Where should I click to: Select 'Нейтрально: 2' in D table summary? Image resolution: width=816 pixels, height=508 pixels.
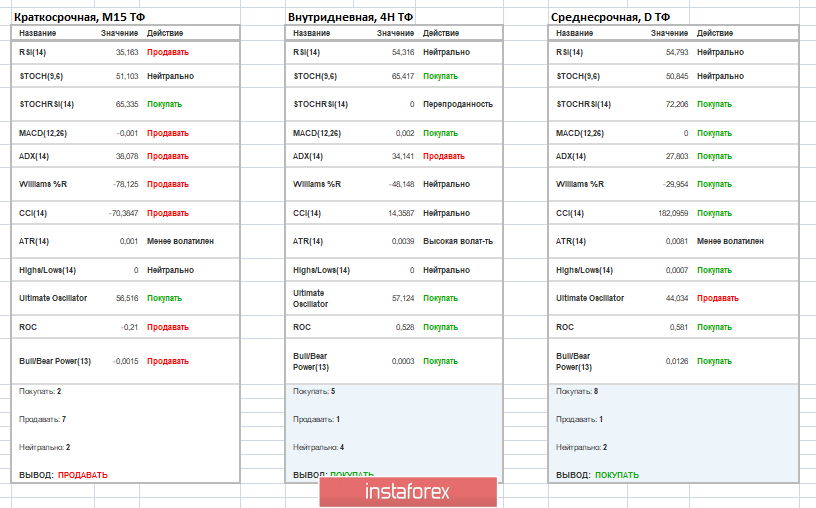[581, 447]
